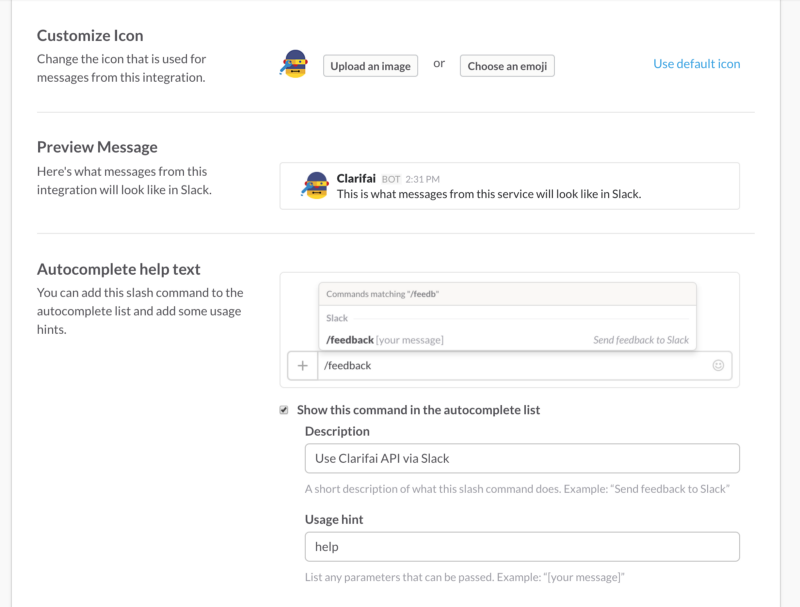This screenshot has width=800, height=607.
Task: Click the plus icon beside /feedback input
Action: 303,366
